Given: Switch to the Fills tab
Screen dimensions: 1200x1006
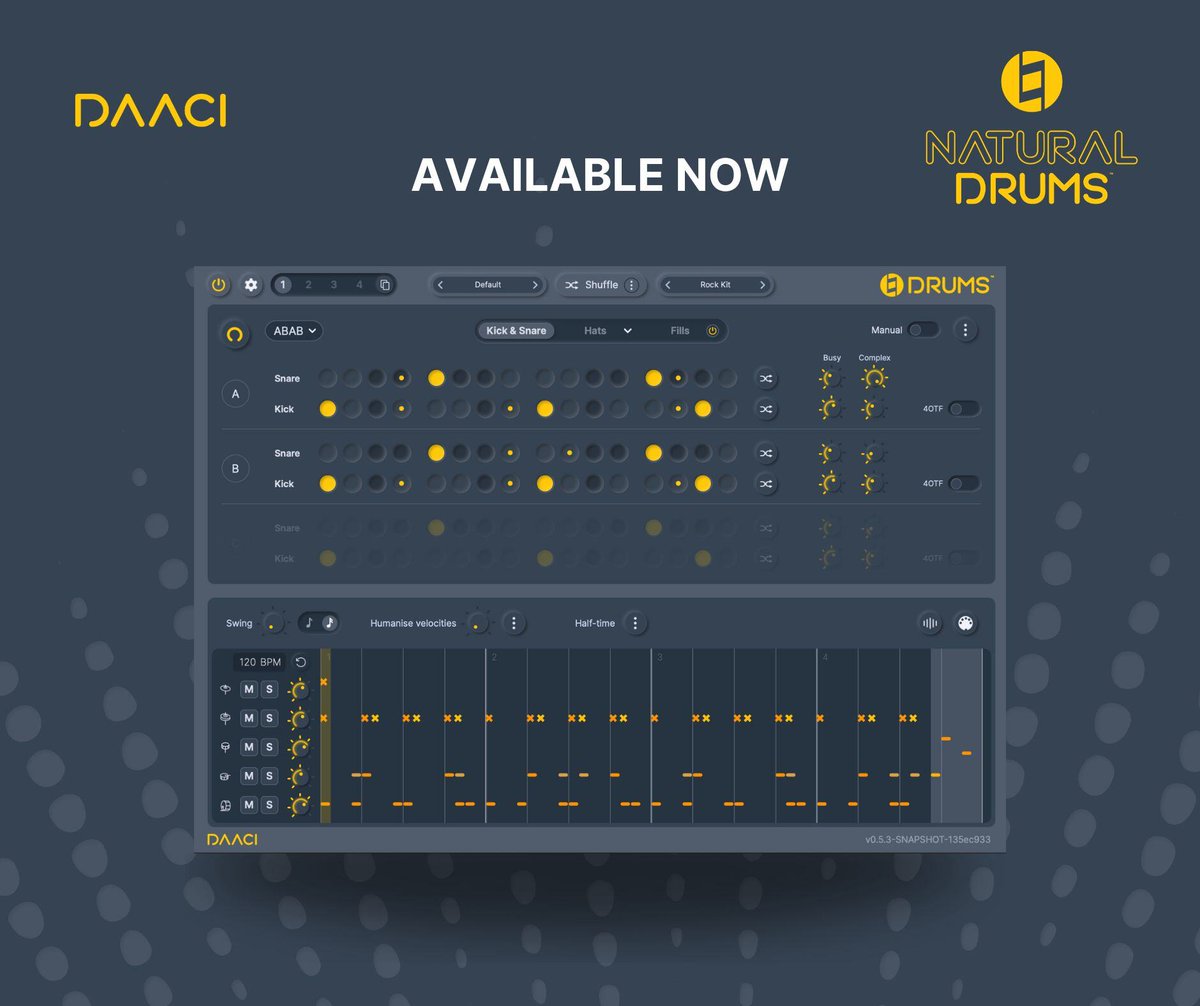Looking at the screenshot, I should [x=680, y=331].
